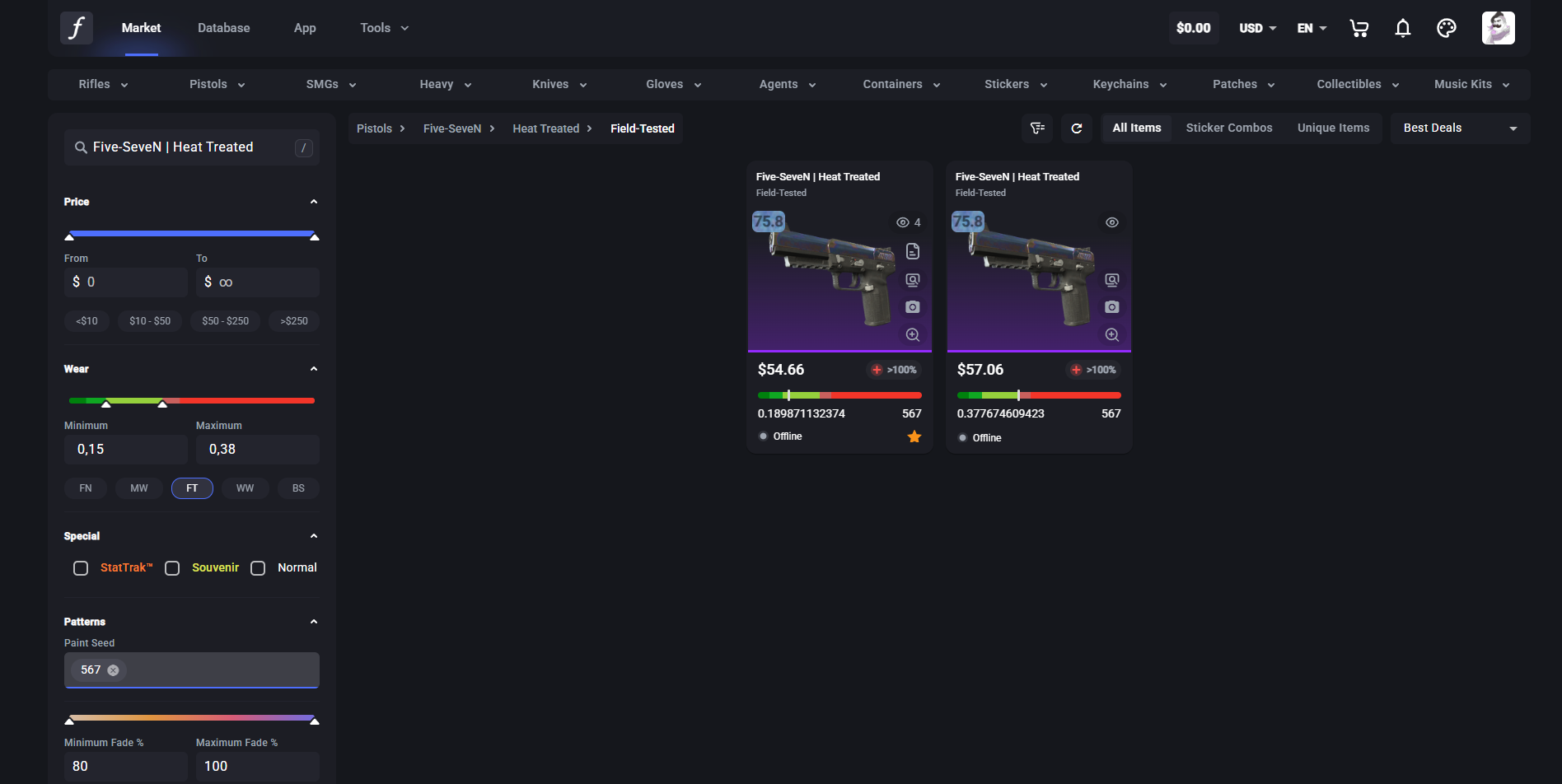Open screenshot icon on $54.66 listing
Screen dimensions: 1562x784
click(x=913, y=307)
